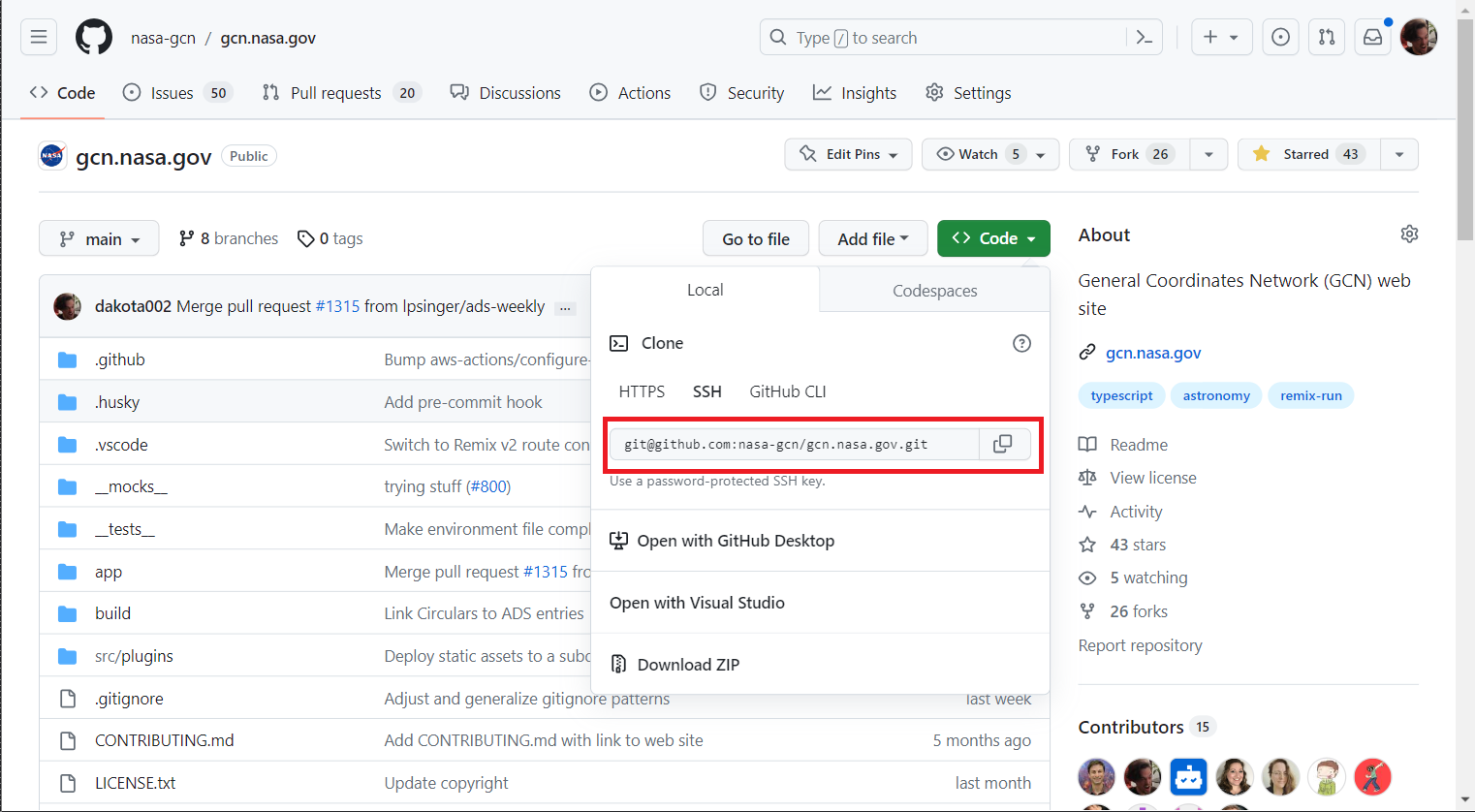Open the Fork options caret
The height and width of the screenshot is (812, 1475).
click(1208, 154)
